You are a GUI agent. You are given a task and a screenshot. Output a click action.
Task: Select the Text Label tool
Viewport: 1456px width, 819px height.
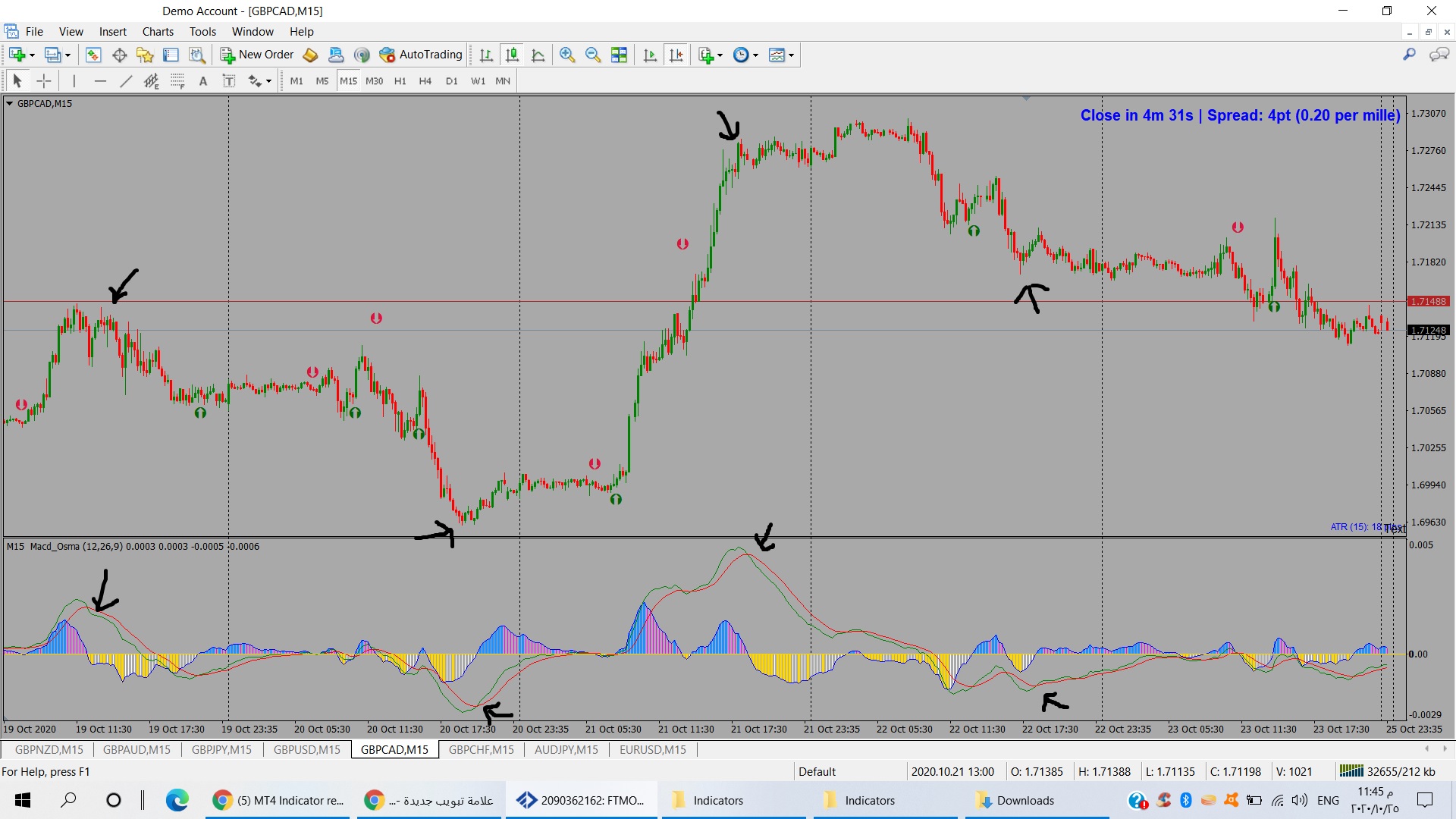[x=228, y=81]
